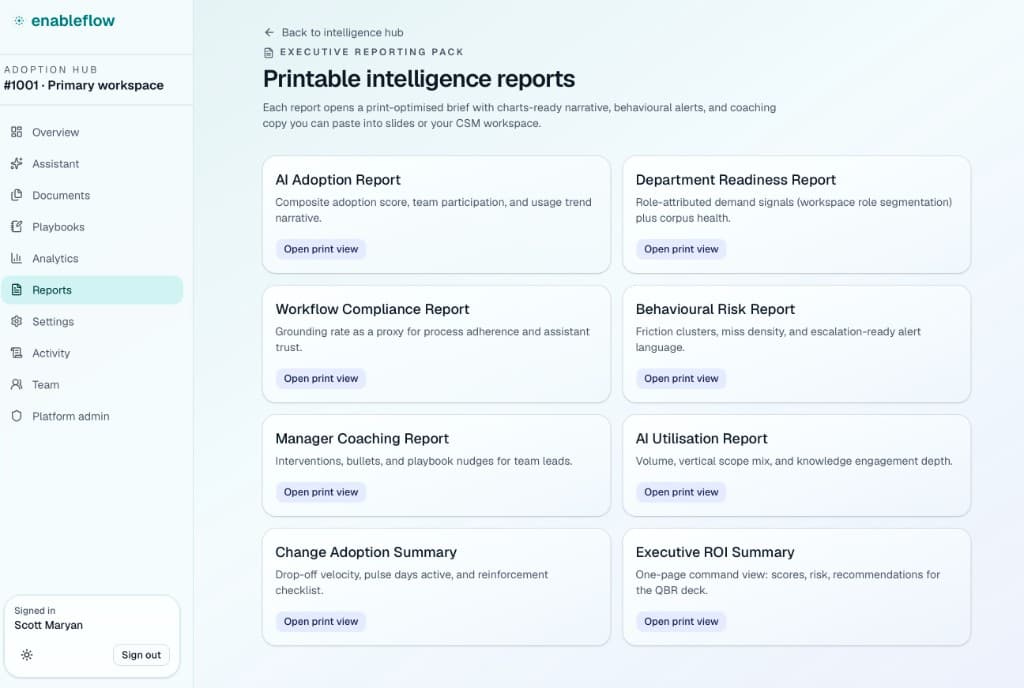Click the Sign out button

coord(141,655)
